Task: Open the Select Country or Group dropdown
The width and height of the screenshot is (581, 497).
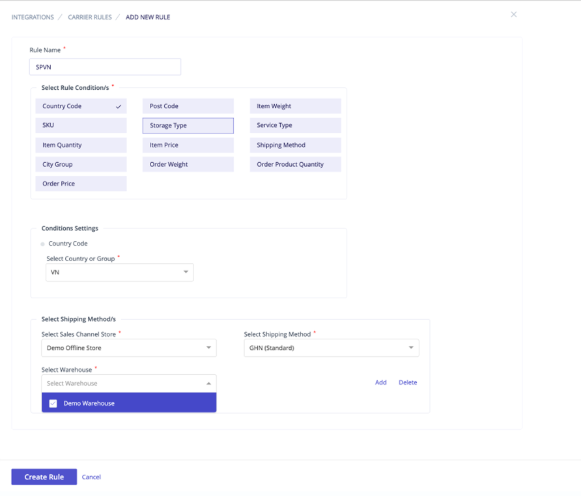Action: 119,272
